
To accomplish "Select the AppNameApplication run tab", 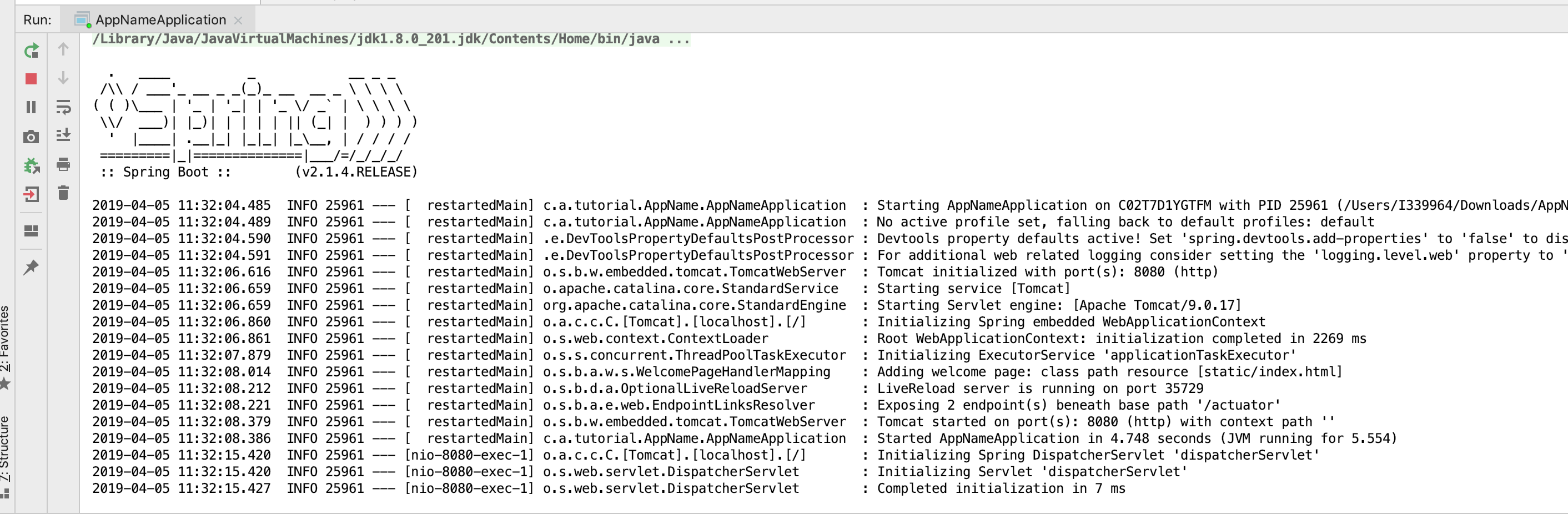I will pos(160,19).
